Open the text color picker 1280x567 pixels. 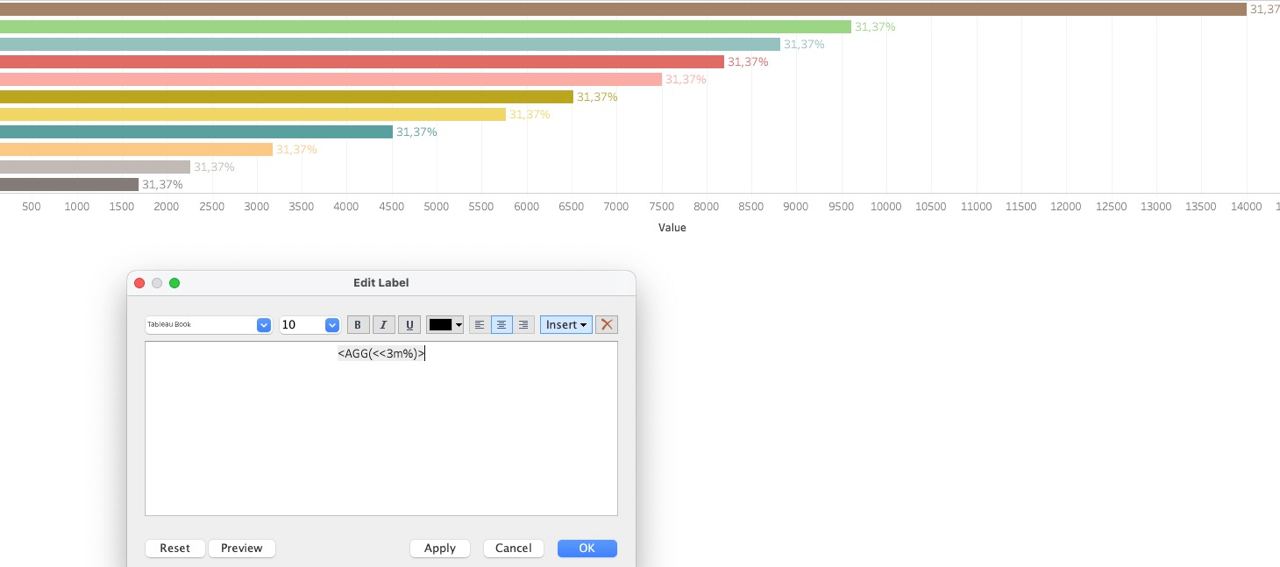pyautogui.click(x=445, y=325)
